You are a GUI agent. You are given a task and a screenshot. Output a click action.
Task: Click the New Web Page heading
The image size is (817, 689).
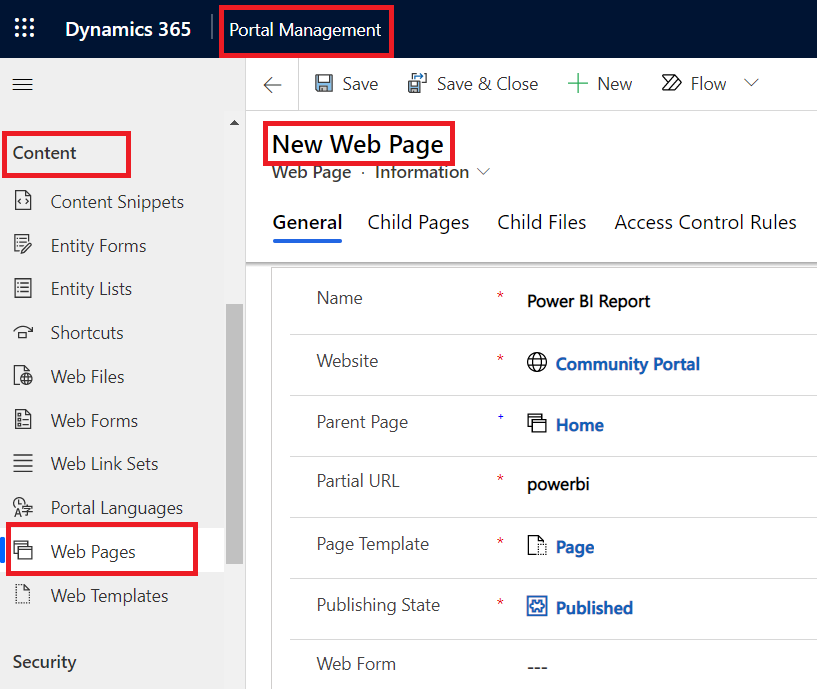pyautogui.click(x=357, y=144)
